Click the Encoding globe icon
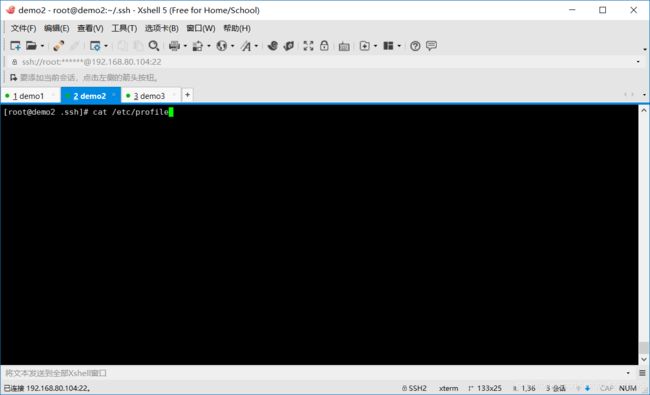The image size is (650, 395). pyautogui.click(x=222, y=46)
